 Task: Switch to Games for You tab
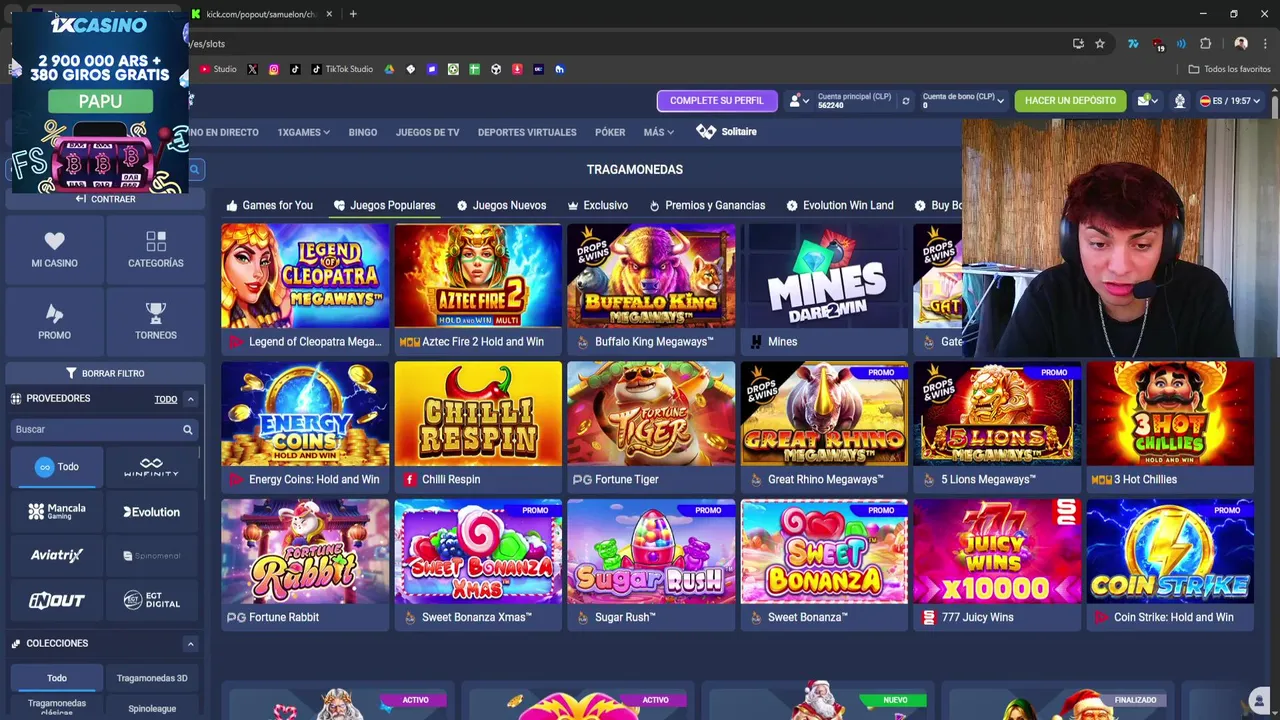point(269,205)
